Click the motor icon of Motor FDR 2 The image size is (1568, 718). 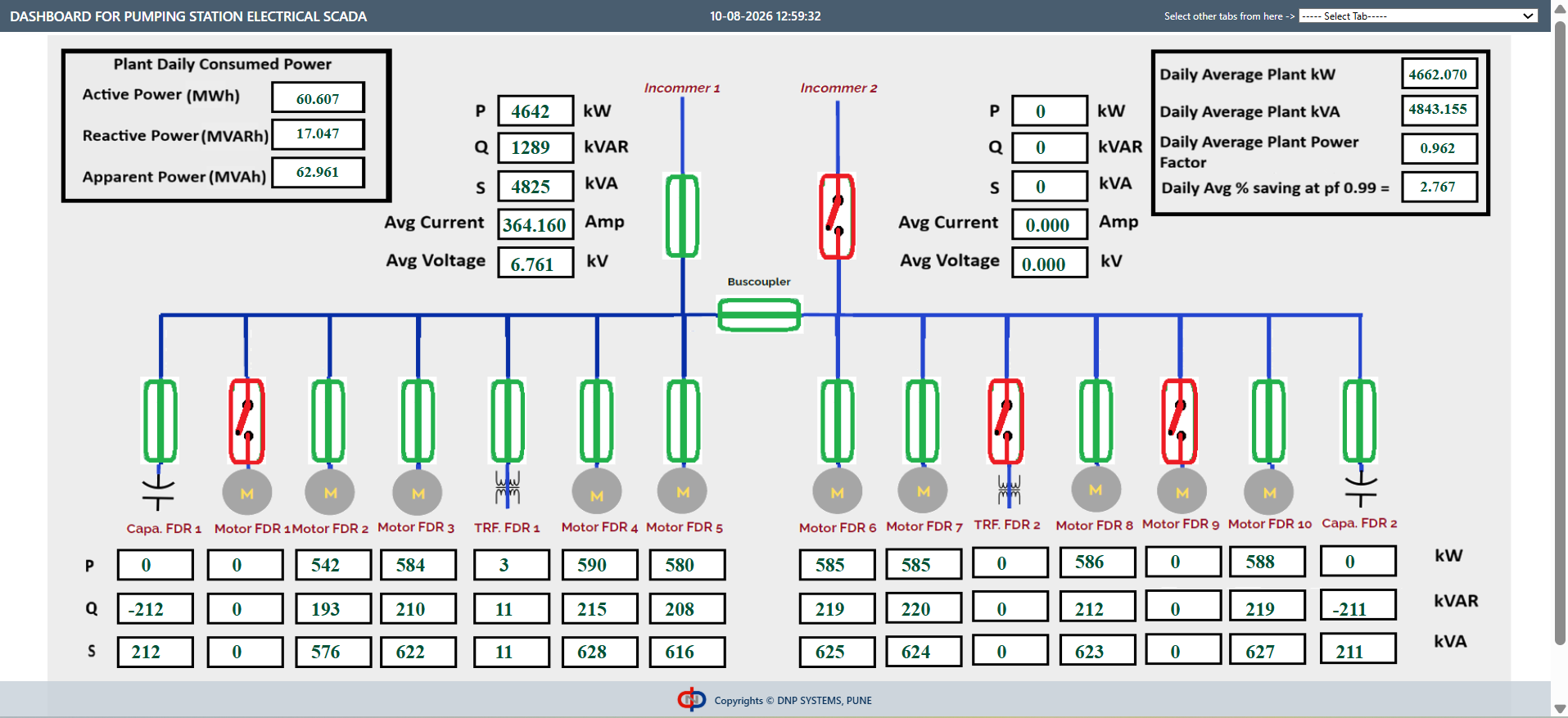coord(330,493)
